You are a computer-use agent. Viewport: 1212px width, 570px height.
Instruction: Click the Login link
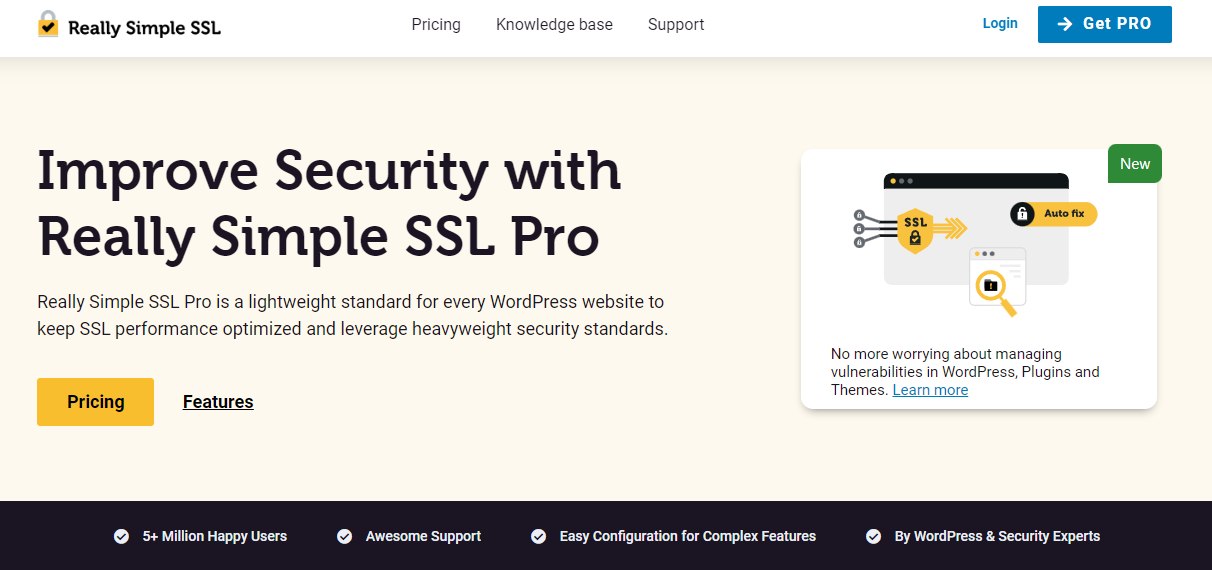(x=1000, y=23)
